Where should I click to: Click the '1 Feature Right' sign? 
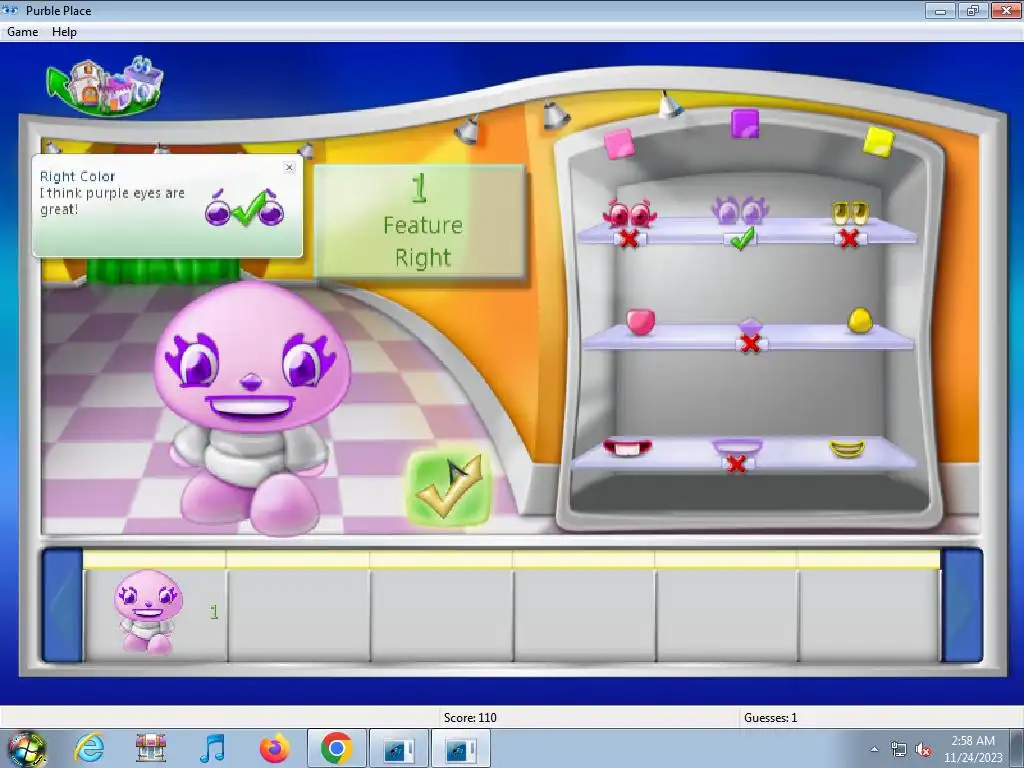point(419,222)
